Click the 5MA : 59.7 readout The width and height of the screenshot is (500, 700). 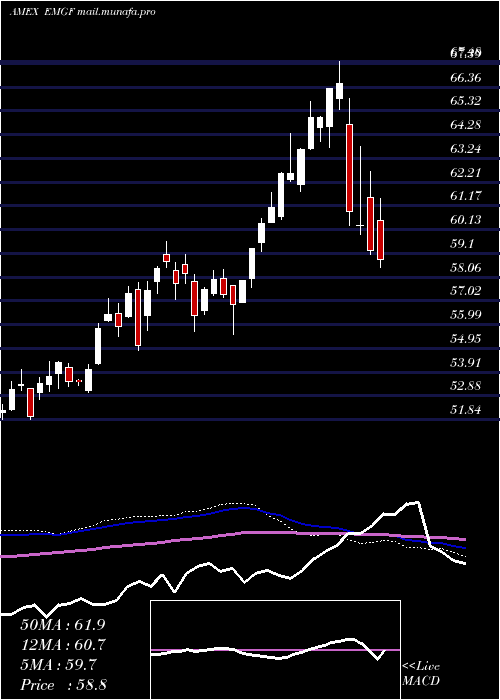(58, 665)
